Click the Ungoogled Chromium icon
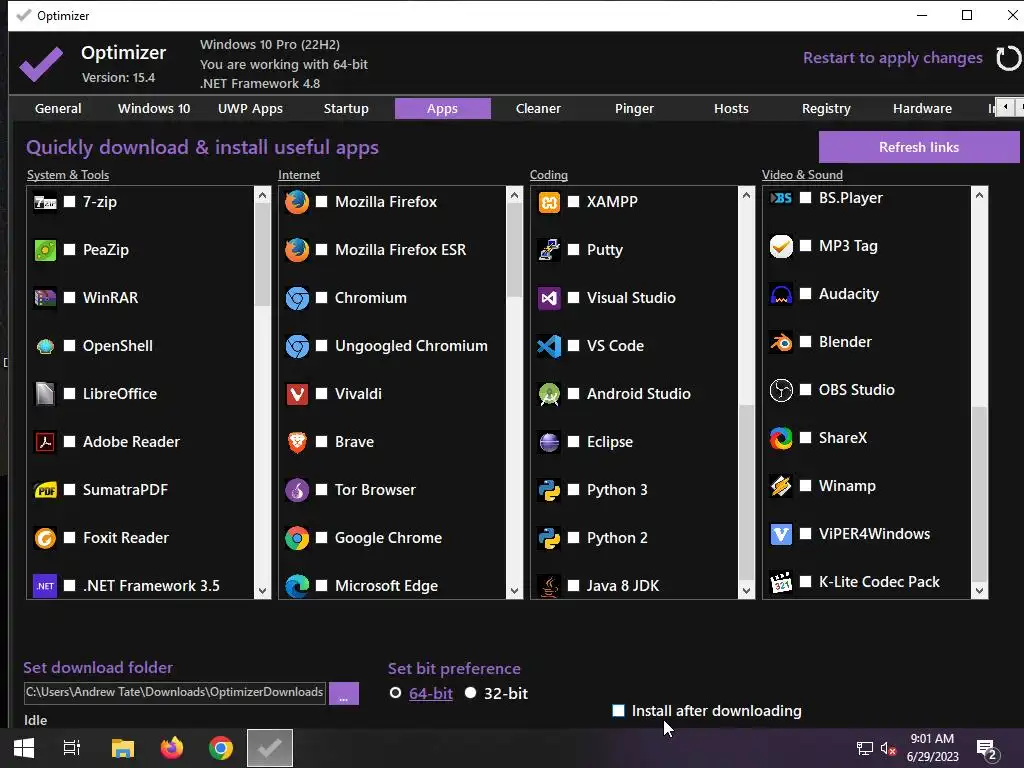Viewport: 1024px width, 768px height. (x=297, y=346)
